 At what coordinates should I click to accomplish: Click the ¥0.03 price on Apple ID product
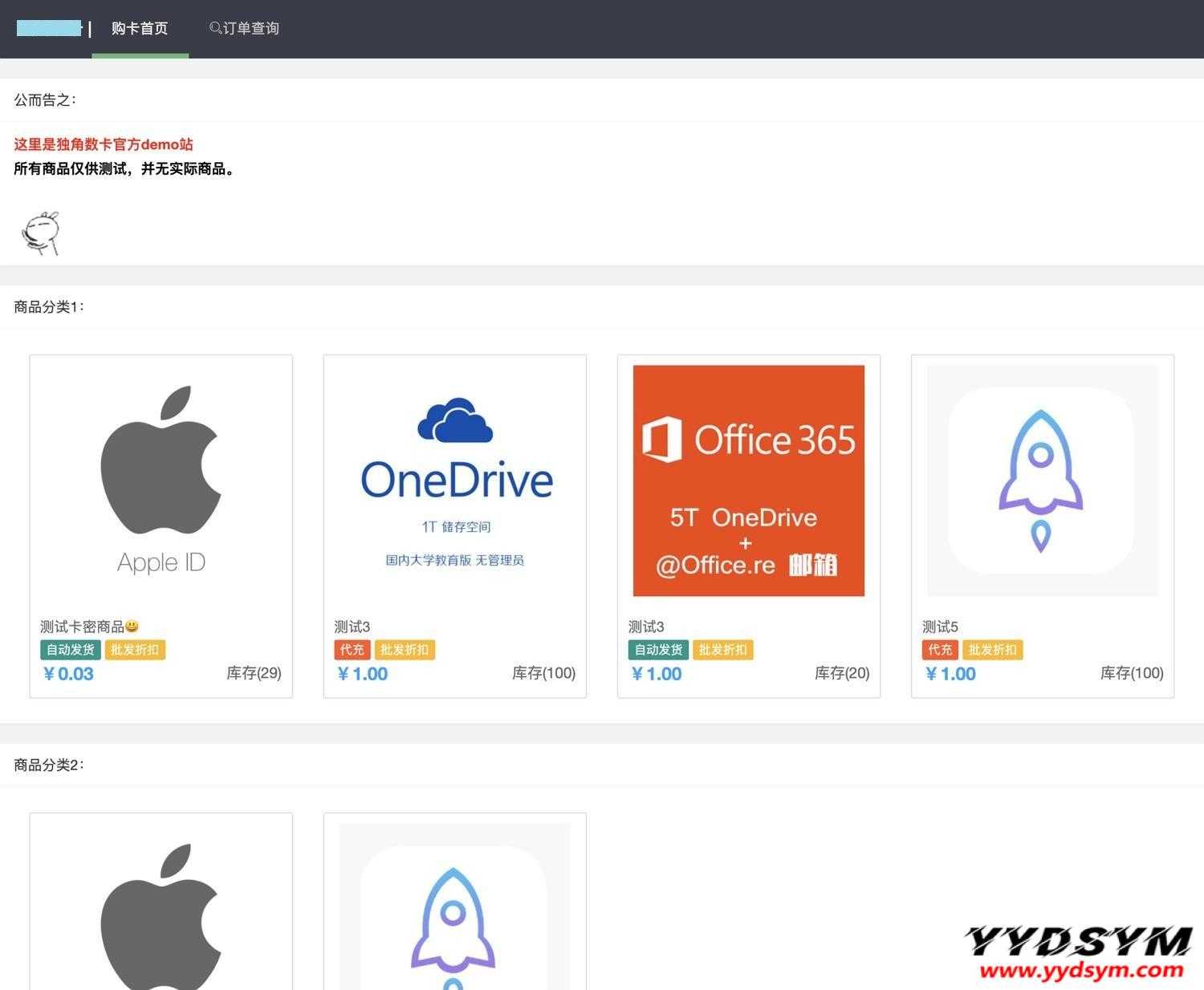(x=68, y=674)
